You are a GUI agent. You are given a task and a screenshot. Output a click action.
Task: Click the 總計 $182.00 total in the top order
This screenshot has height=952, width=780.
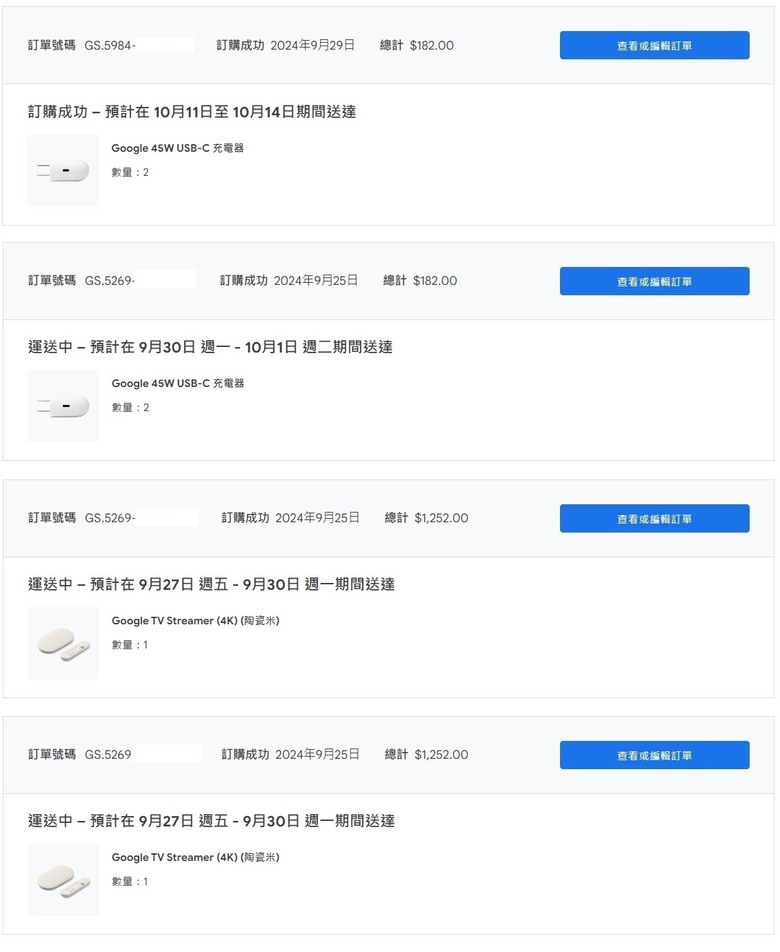point(416,46)
